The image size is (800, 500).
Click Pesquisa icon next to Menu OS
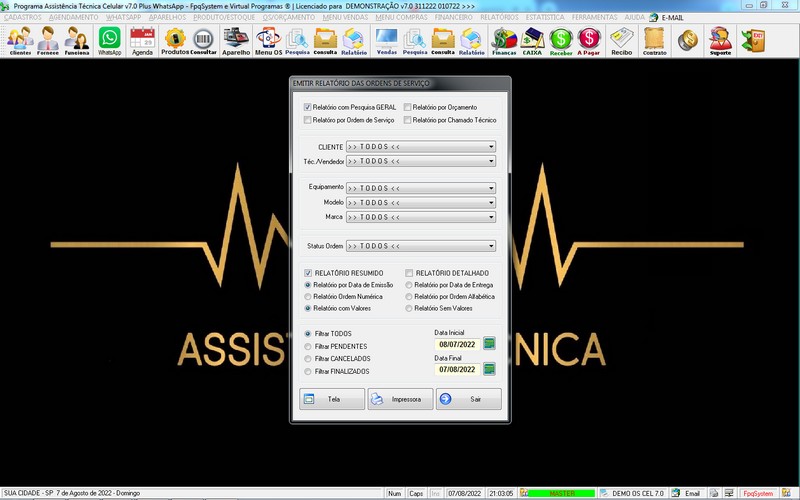coord(297,41)
